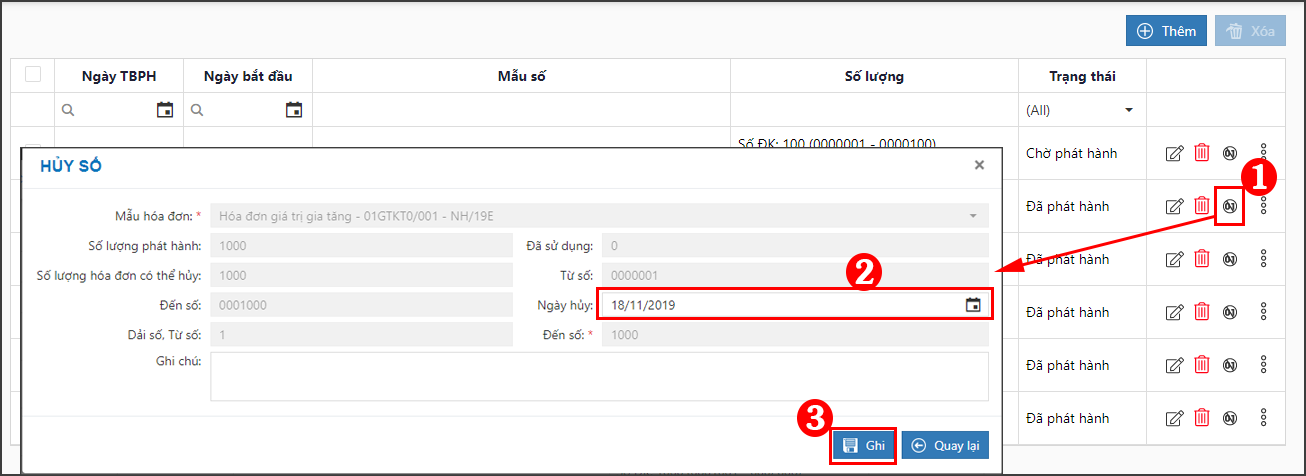Click edit icon in Chờ phát hành row
Screen dimensions: 1306x476
coord(1175,154)
